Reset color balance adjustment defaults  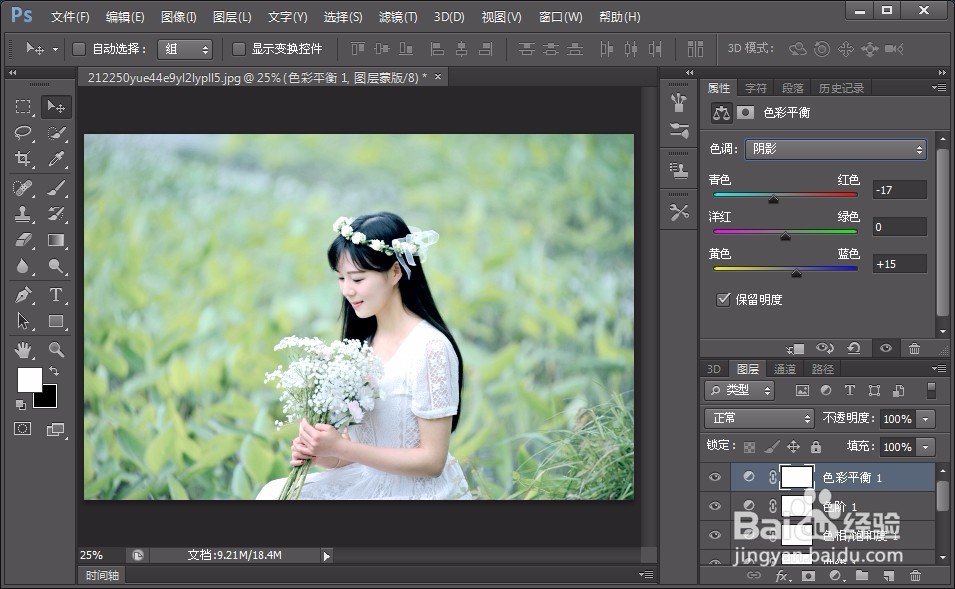854,348
